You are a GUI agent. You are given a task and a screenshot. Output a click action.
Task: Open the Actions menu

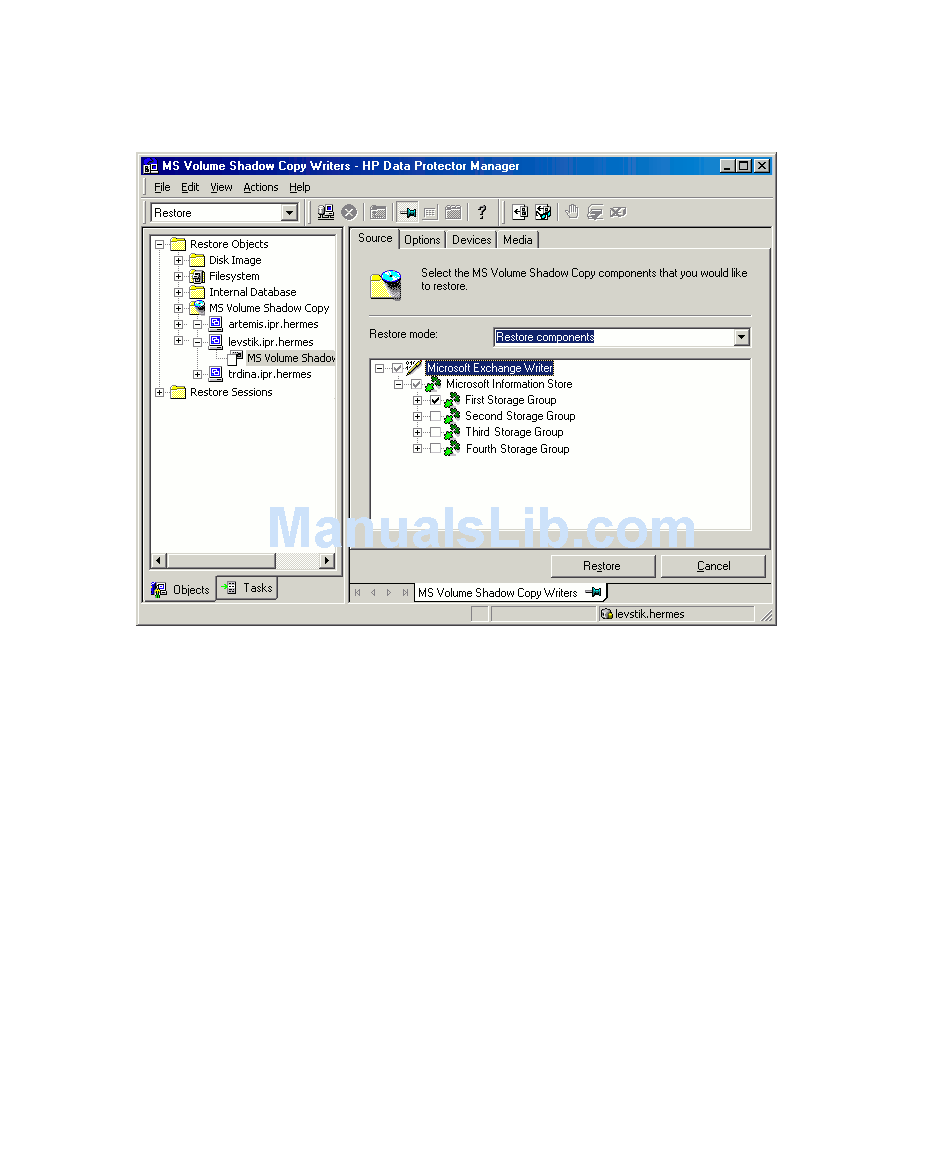[x=261, y=187]
